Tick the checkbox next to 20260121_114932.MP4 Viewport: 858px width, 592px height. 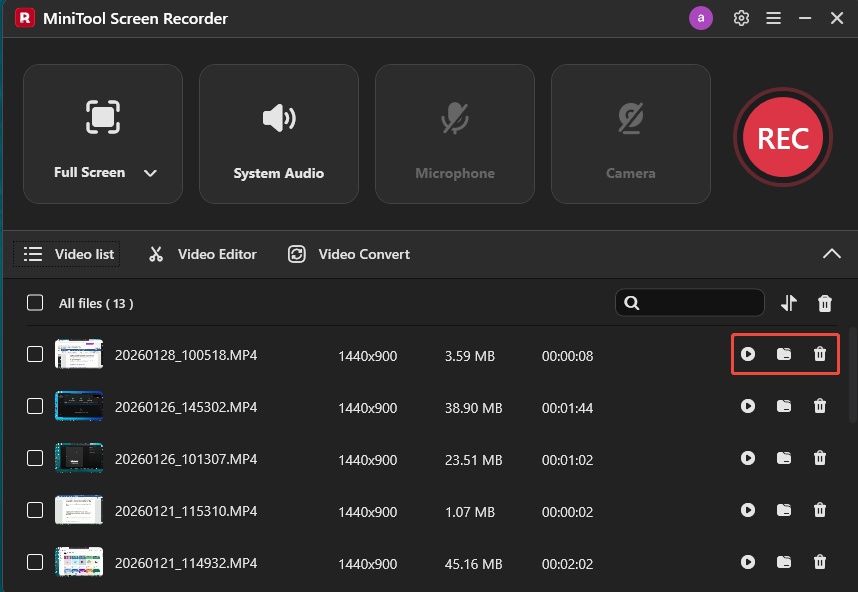(x=35, y=562)
